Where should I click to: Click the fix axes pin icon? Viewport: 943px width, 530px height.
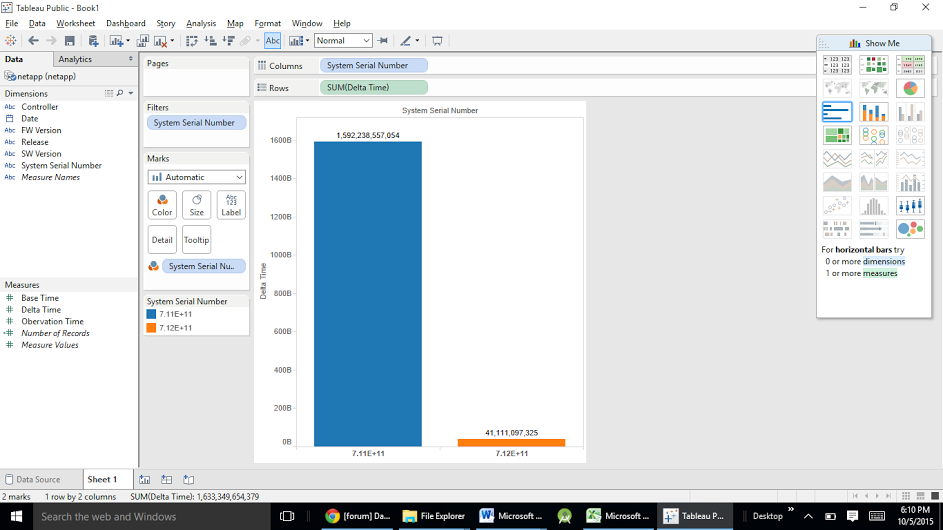pyautogui.click(x=382, y=41)
